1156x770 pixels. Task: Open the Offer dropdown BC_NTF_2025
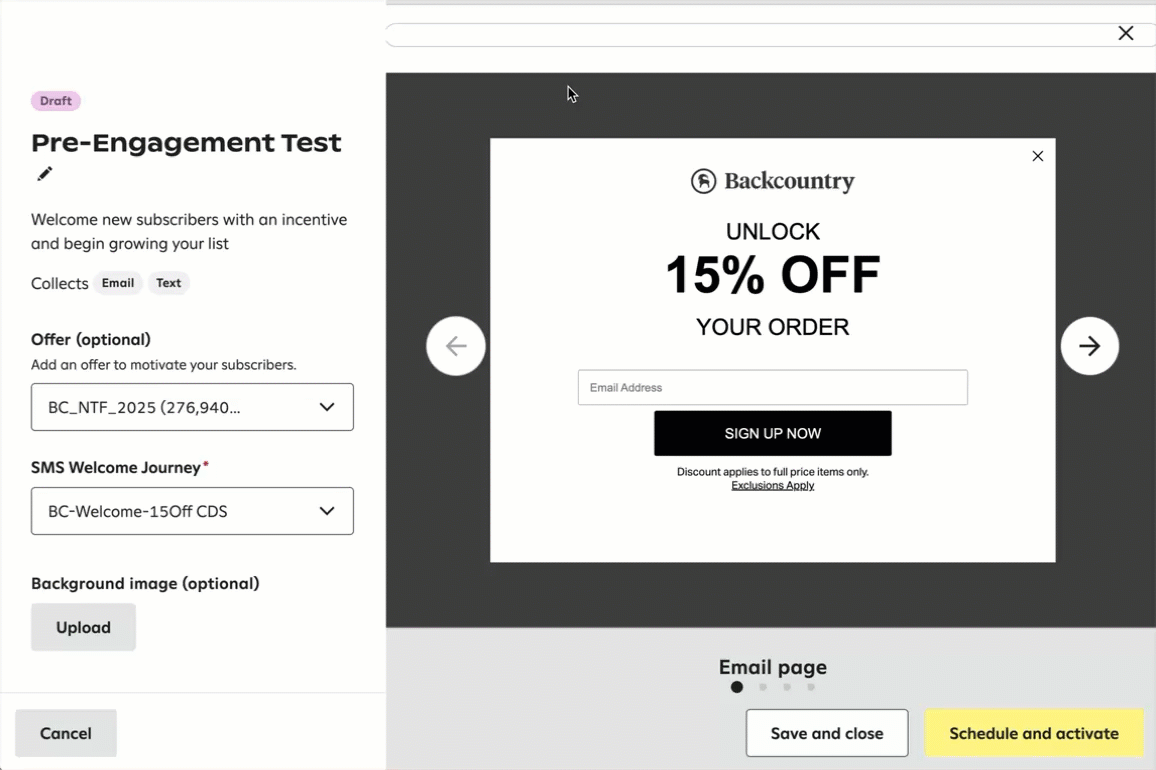click(x=192, y=407)
